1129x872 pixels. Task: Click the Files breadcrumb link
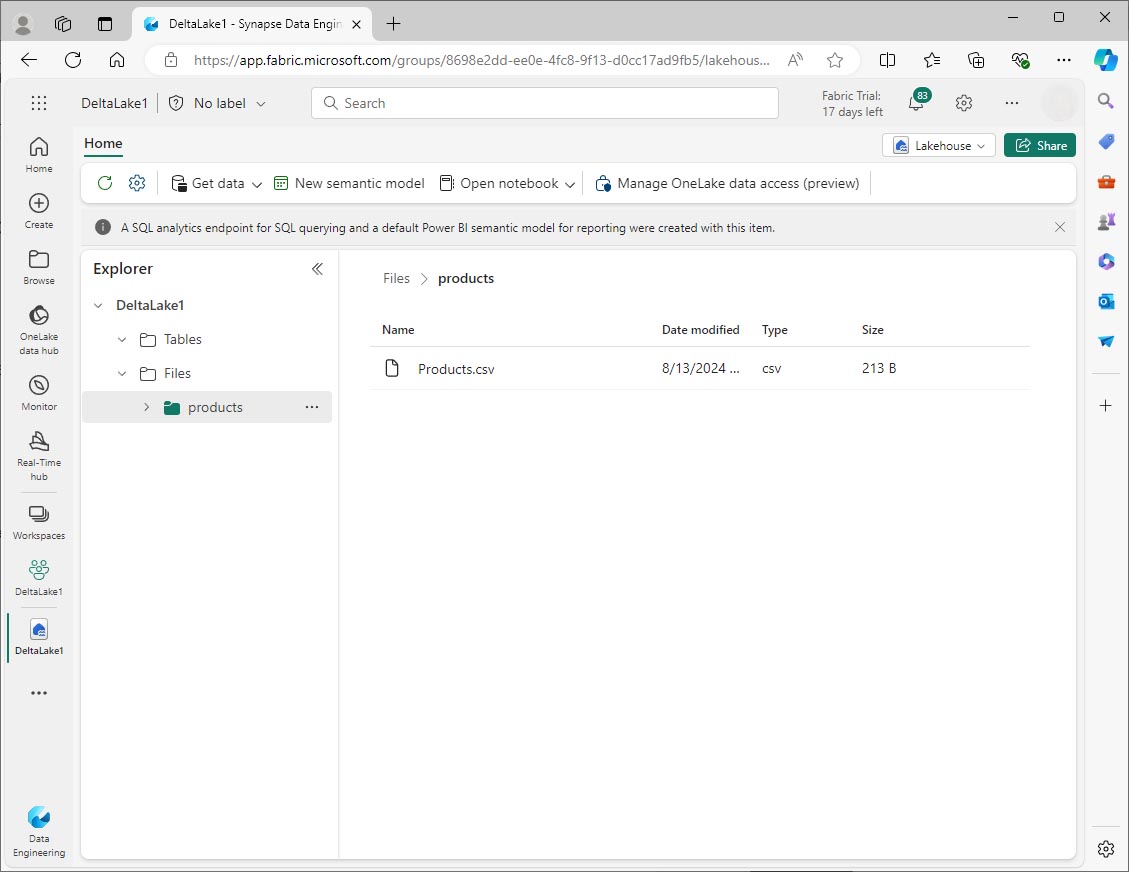pyautogui.click(x=396, y=278)
